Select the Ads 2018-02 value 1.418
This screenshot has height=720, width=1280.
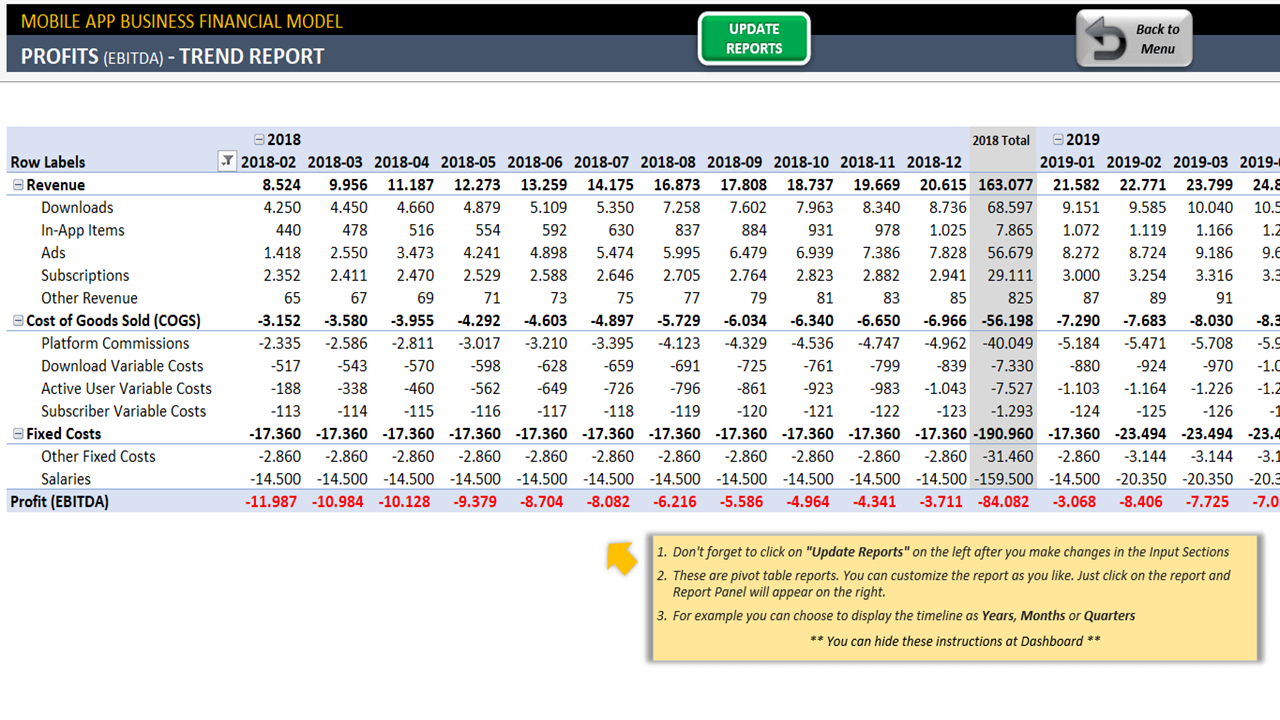point(282,253)
